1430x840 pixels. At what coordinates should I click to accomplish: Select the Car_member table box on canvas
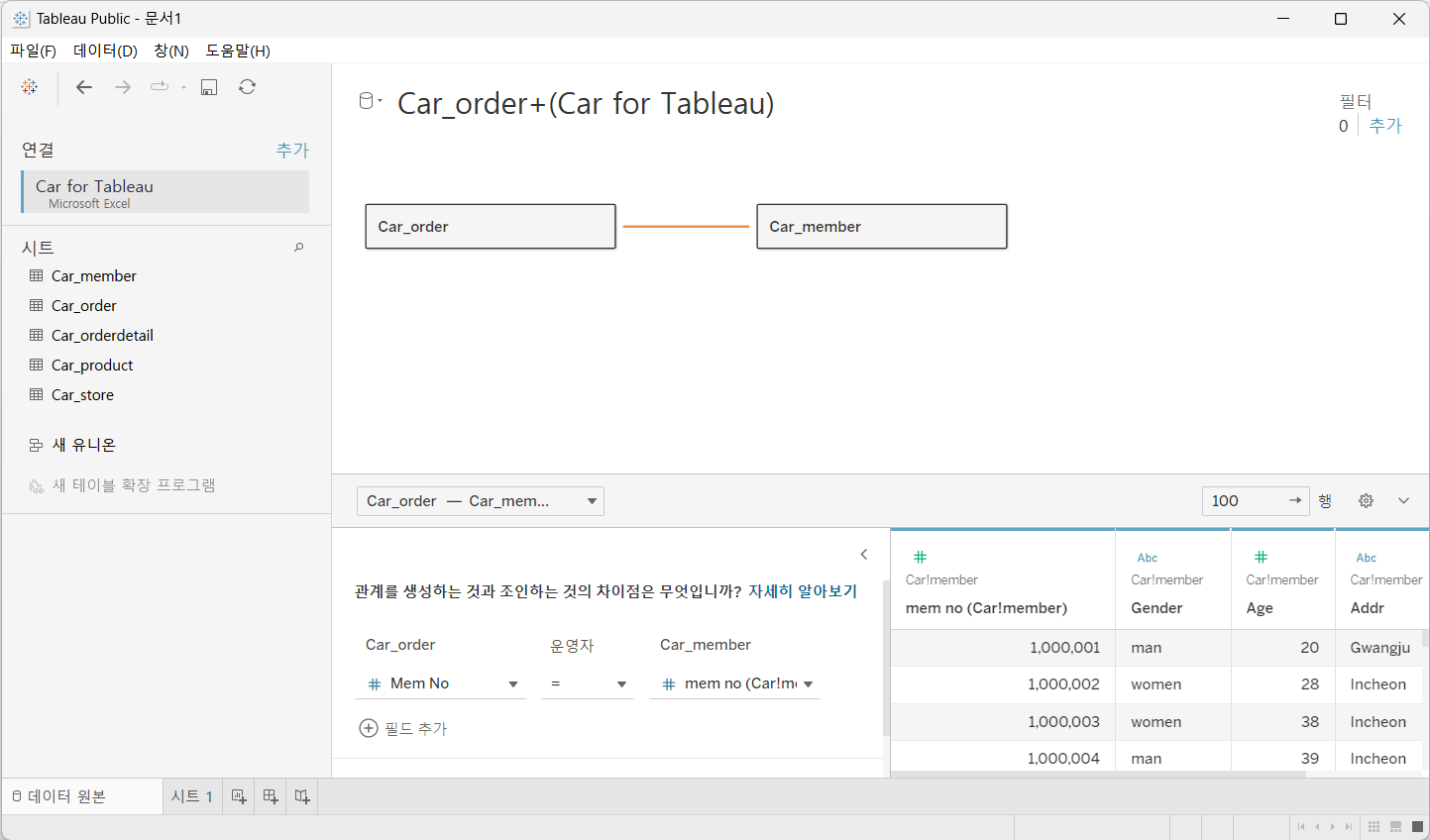tap(882, 227)
